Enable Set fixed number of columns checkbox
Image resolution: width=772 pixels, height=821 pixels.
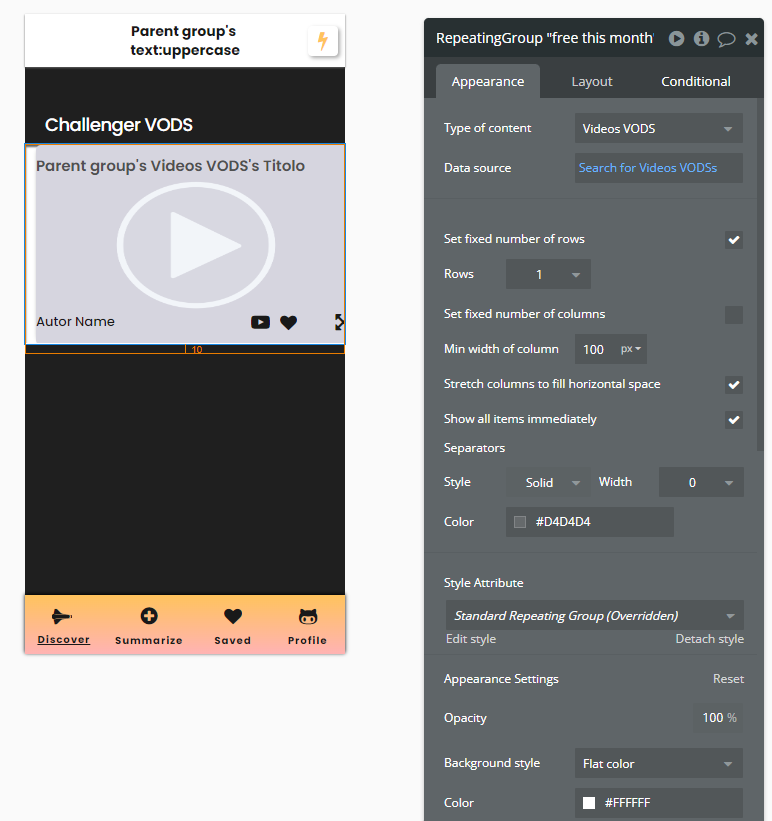point(734,315)
